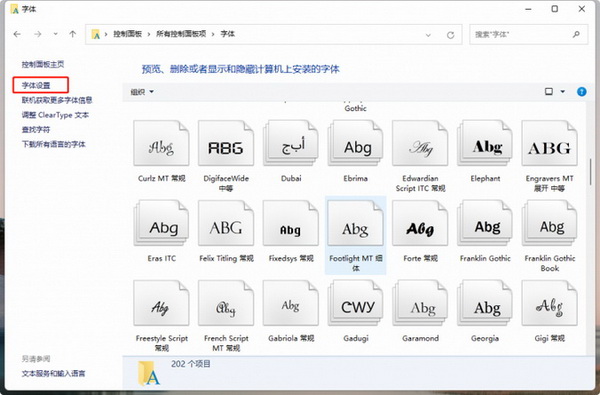Select the Forte font icon
The width and height of the screenshot is (600, 395).
(x=420, y=223)
